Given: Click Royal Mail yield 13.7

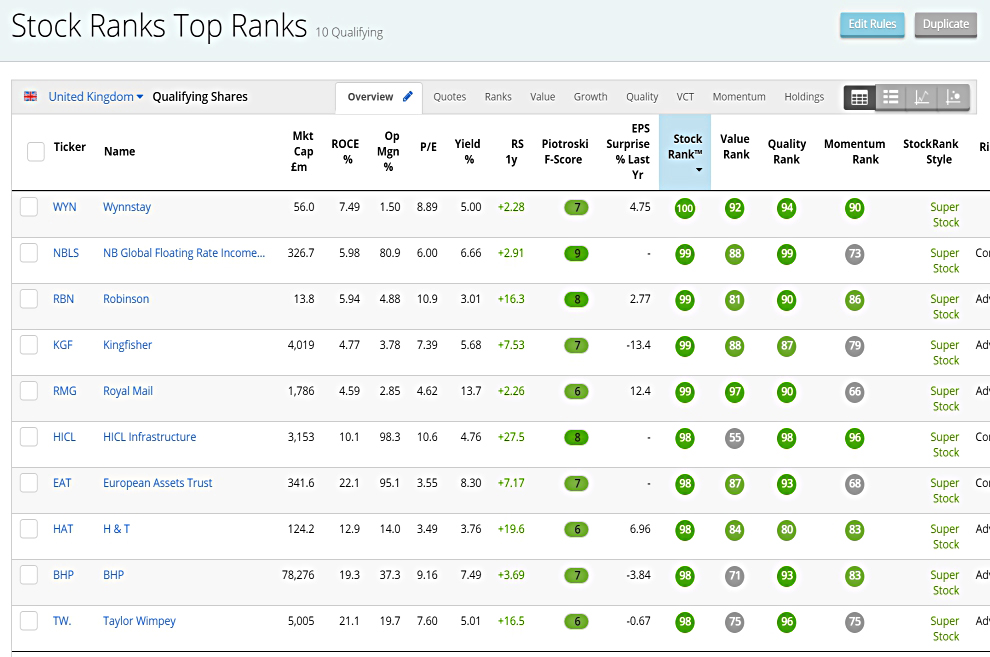Looking at the screenshot, I should pyautogui.click(x=471, y=391).
